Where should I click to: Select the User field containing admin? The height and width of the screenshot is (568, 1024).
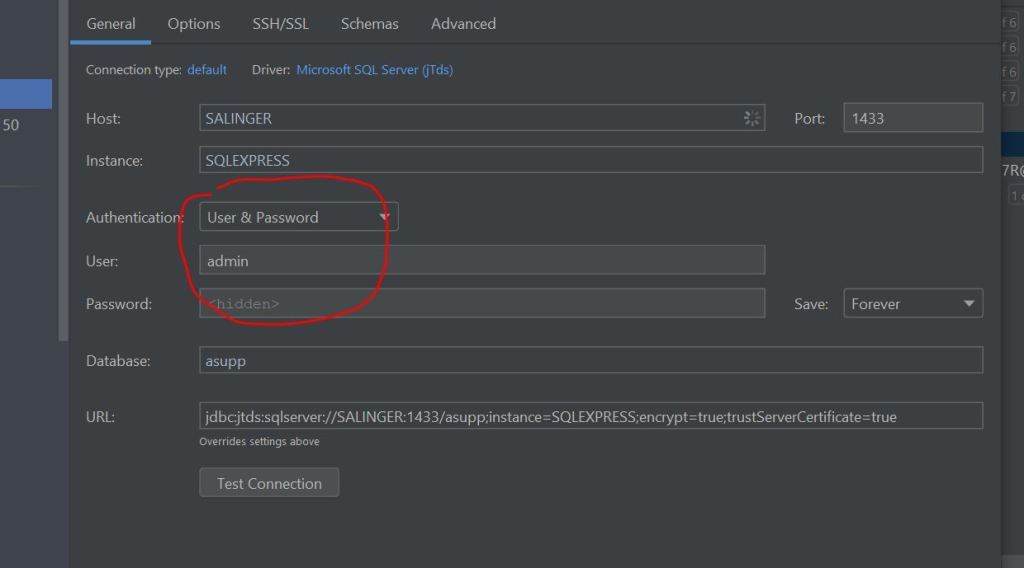coord(482,261)
